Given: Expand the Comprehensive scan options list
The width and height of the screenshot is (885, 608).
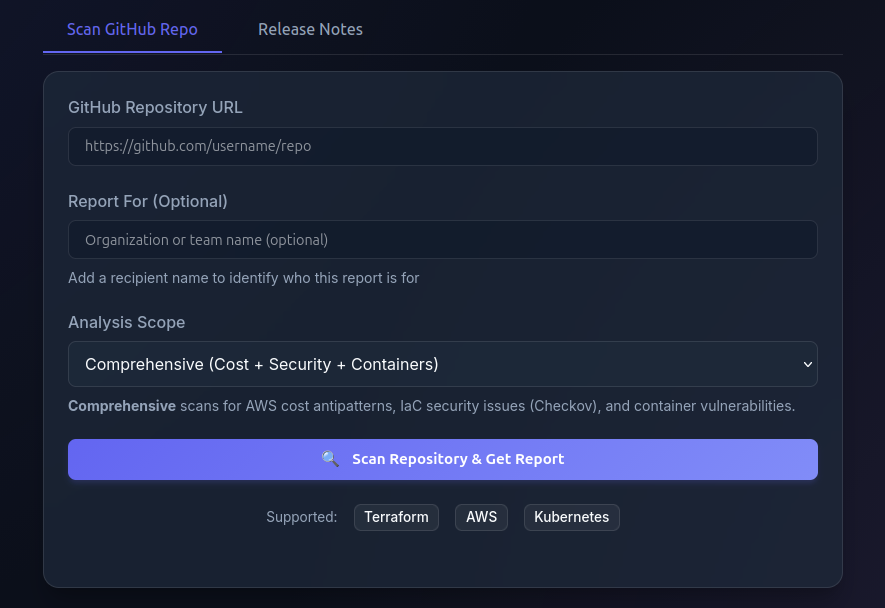Looking at the screenshot, I should pos(442,364).
